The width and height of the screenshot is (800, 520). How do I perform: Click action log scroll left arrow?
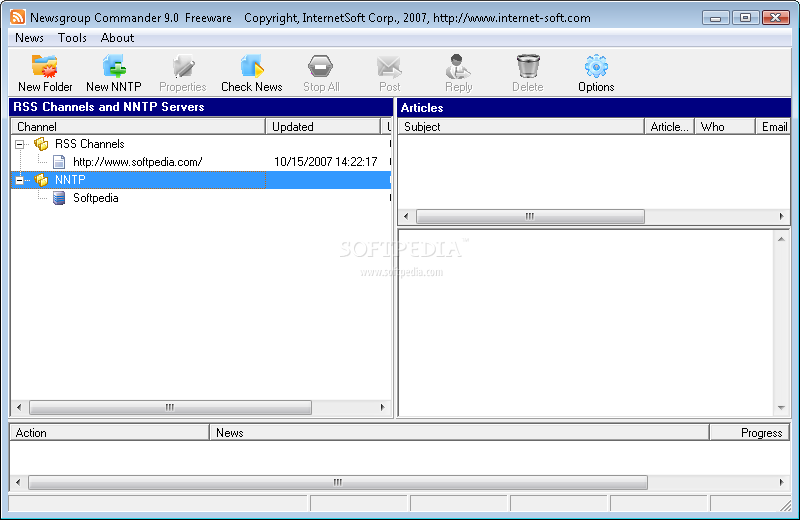click(18, 482)
